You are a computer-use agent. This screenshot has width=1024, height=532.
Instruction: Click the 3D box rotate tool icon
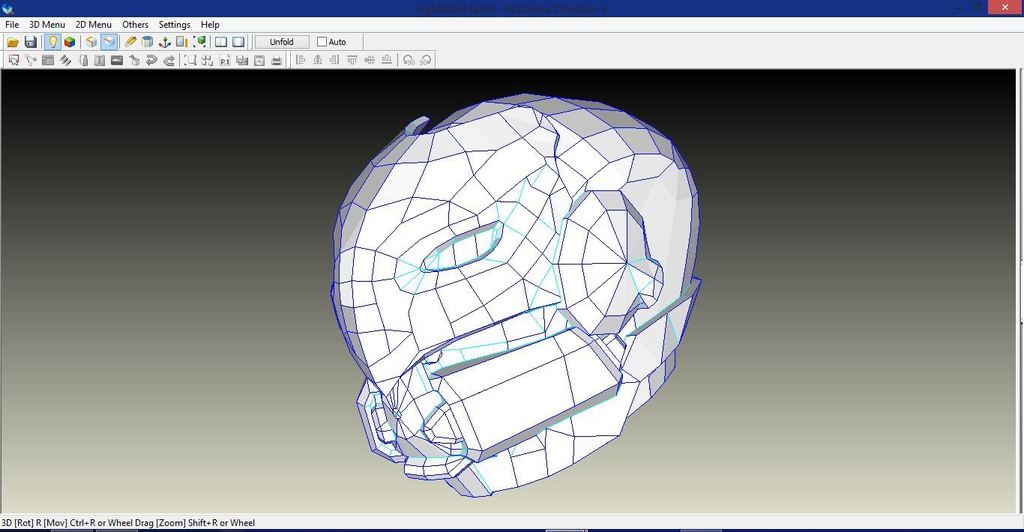pyautogui.click(x=134, y=60)
